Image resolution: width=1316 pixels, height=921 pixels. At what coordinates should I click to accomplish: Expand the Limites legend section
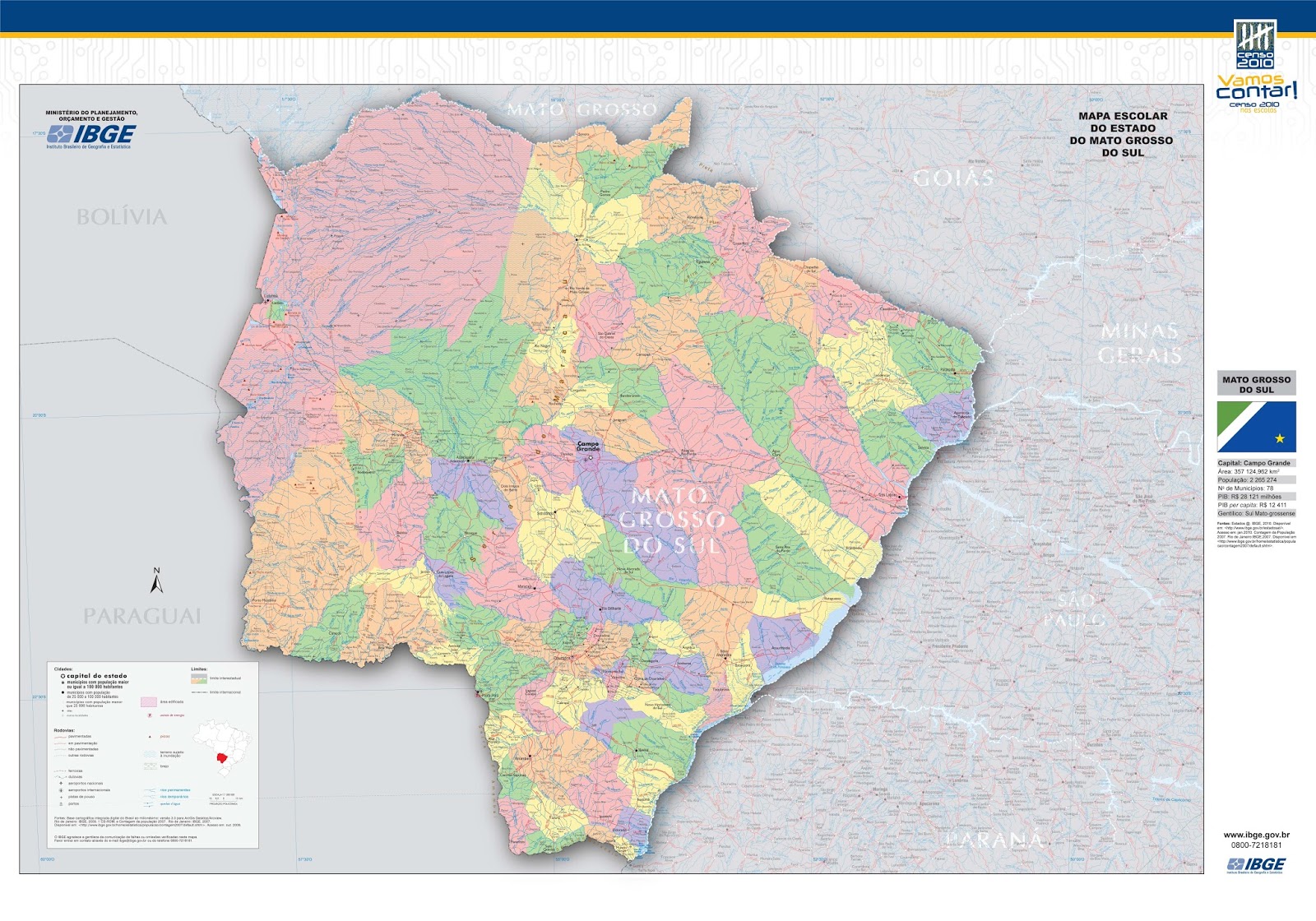click(199, 668)
